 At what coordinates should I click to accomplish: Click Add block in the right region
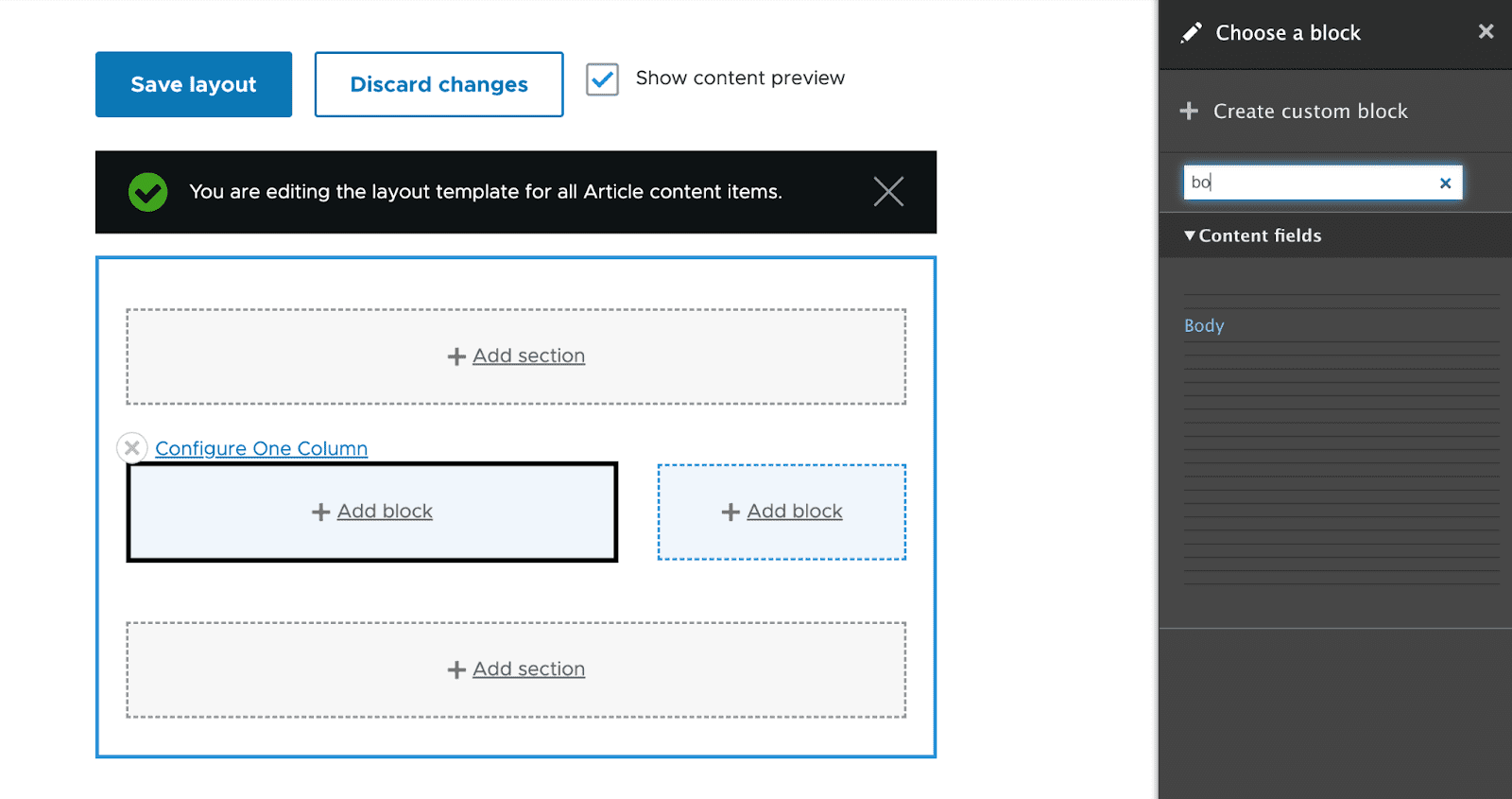tap(794, 512)
